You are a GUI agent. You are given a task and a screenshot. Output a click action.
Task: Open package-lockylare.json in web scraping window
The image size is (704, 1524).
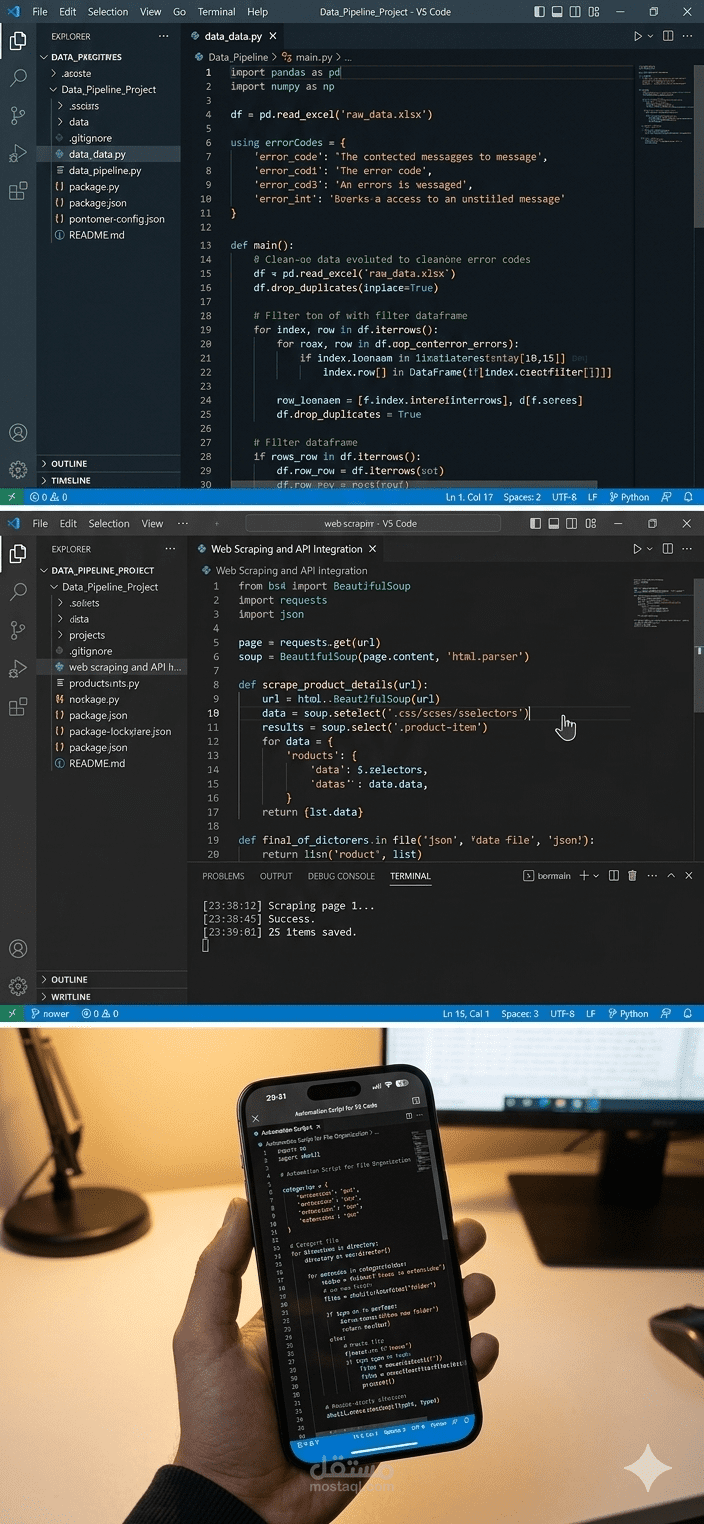tap(112, 732)
